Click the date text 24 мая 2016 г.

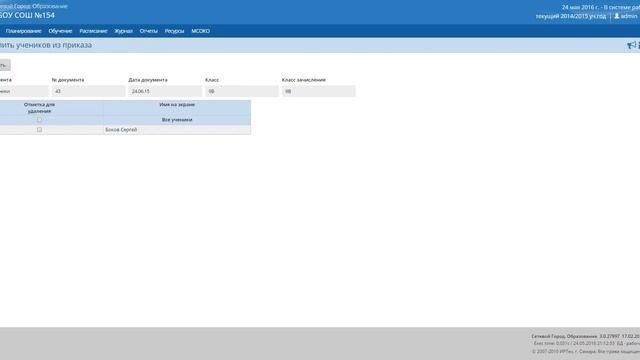tap(579, 7)
